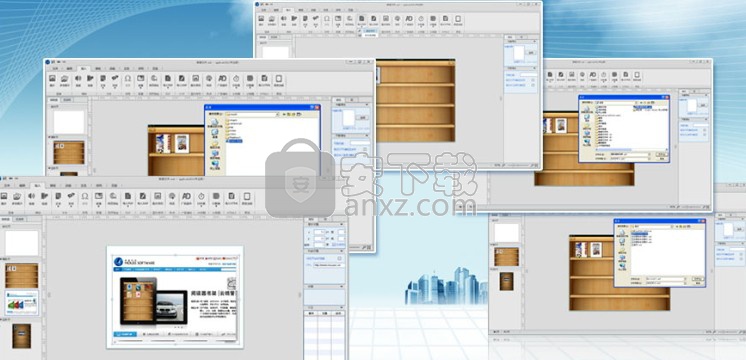This screenshot has height=360, width=746.
Task: Choose first item in open toolbar dropdown menu
Action: [370, 30]
